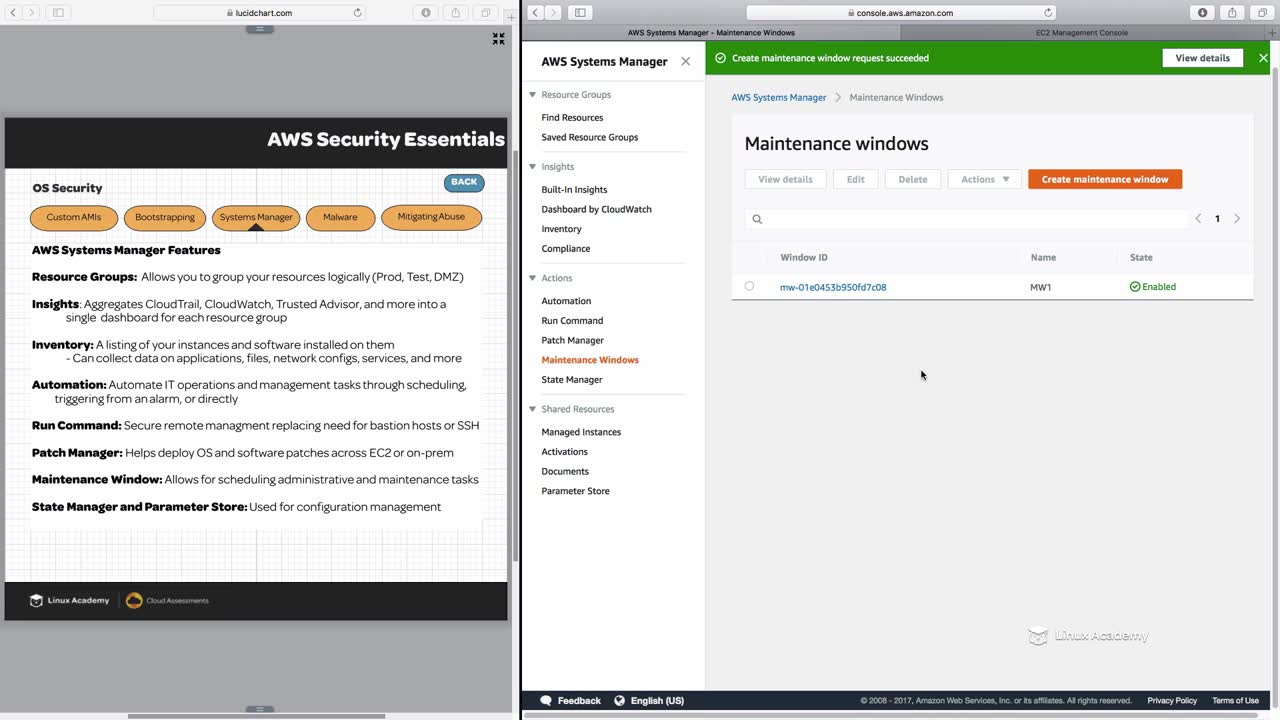Click the Edit button
The image size is (1280, 720).
[x=855, y=179]
